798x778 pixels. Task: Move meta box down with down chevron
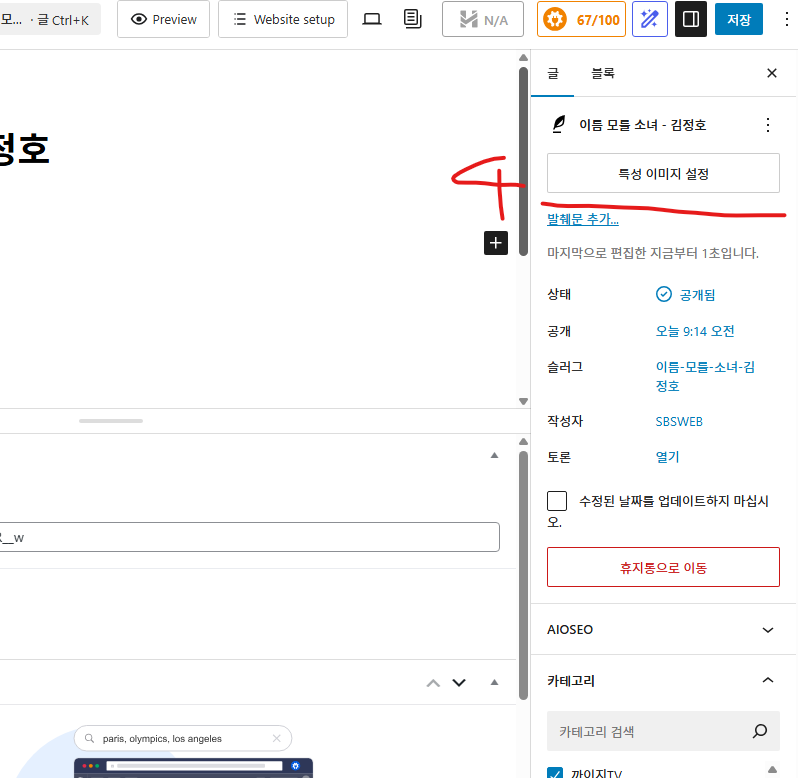coord(459,683)
